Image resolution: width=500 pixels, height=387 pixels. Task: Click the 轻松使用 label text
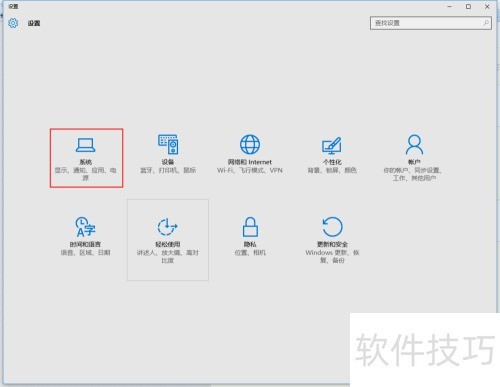pyautogui.click(x=168, y=244)
